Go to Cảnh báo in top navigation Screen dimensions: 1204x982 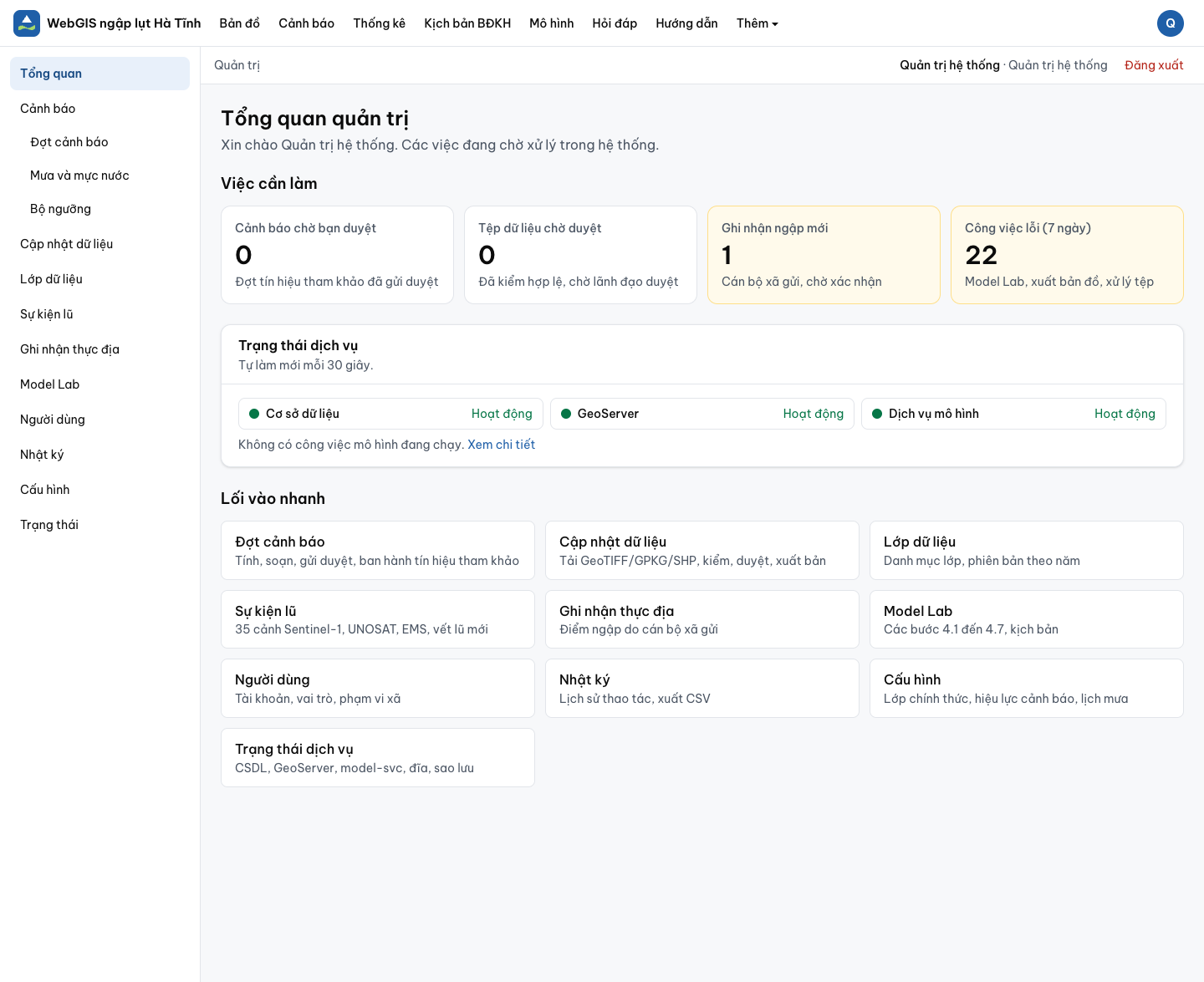[x=307, y=23]
